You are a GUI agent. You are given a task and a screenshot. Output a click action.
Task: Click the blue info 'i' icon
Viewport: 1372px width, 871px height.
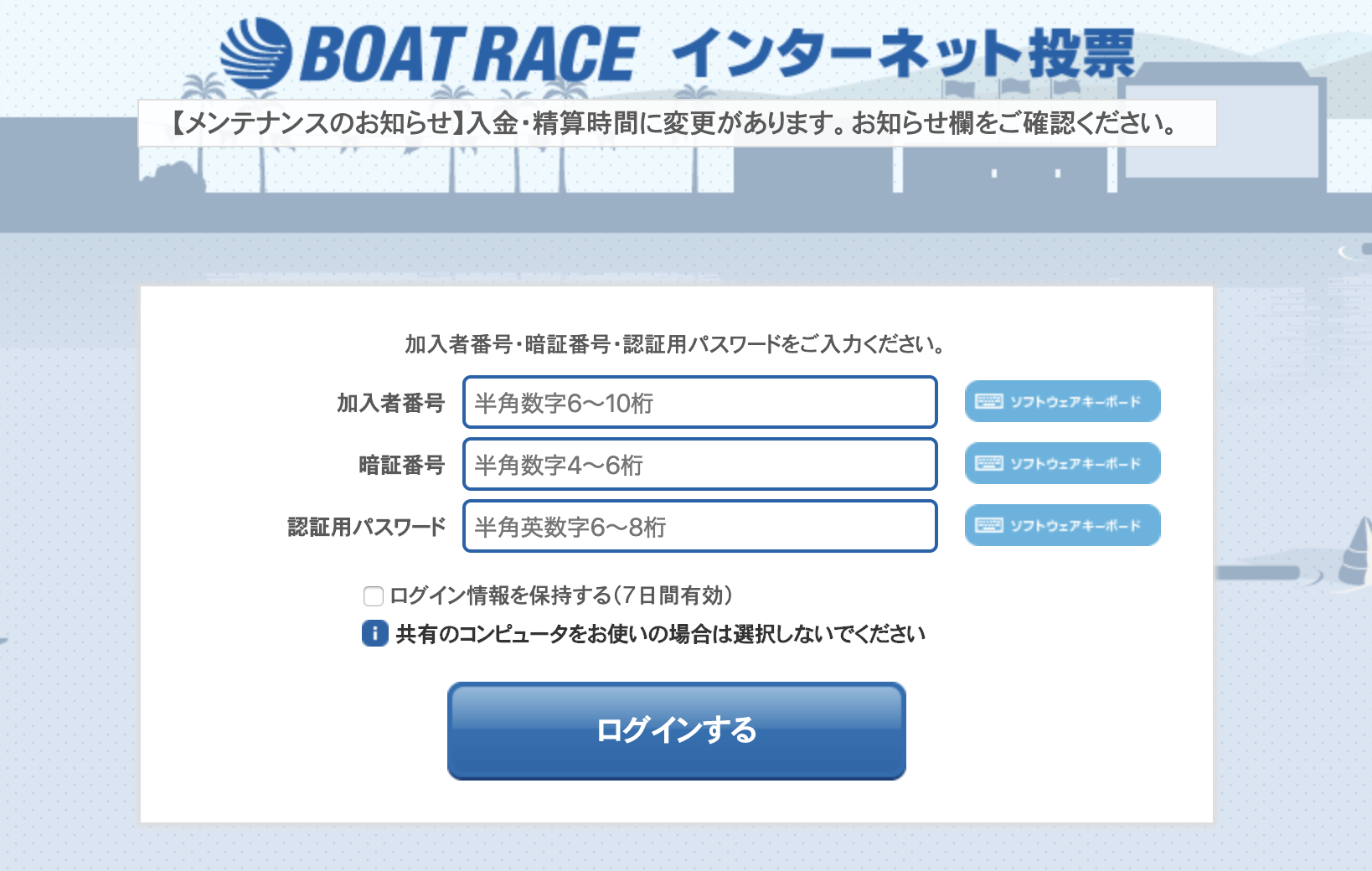pyautogui.click(x=374, y=633)
